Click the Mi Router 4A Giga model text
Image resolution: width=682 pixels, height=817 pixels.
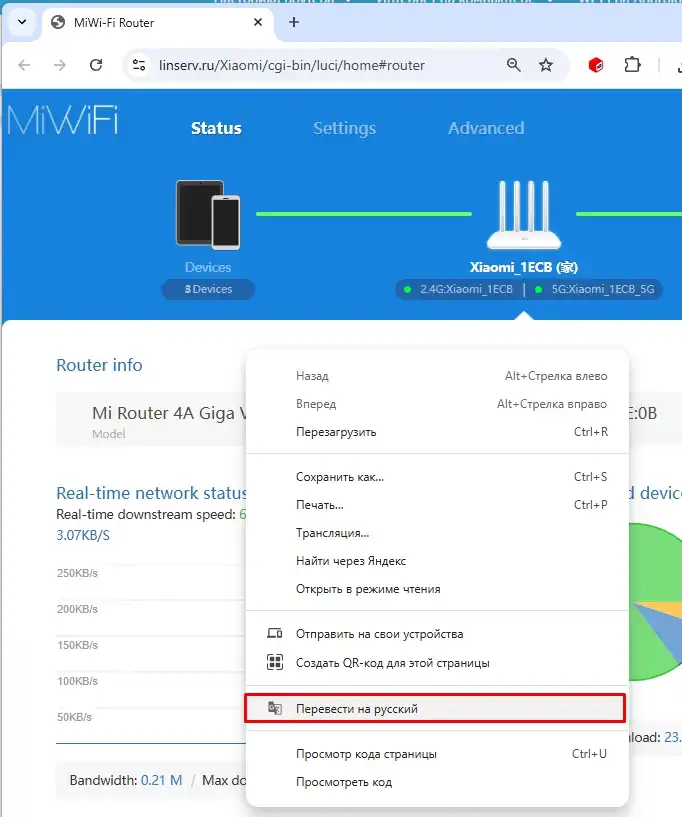(169, 413)
